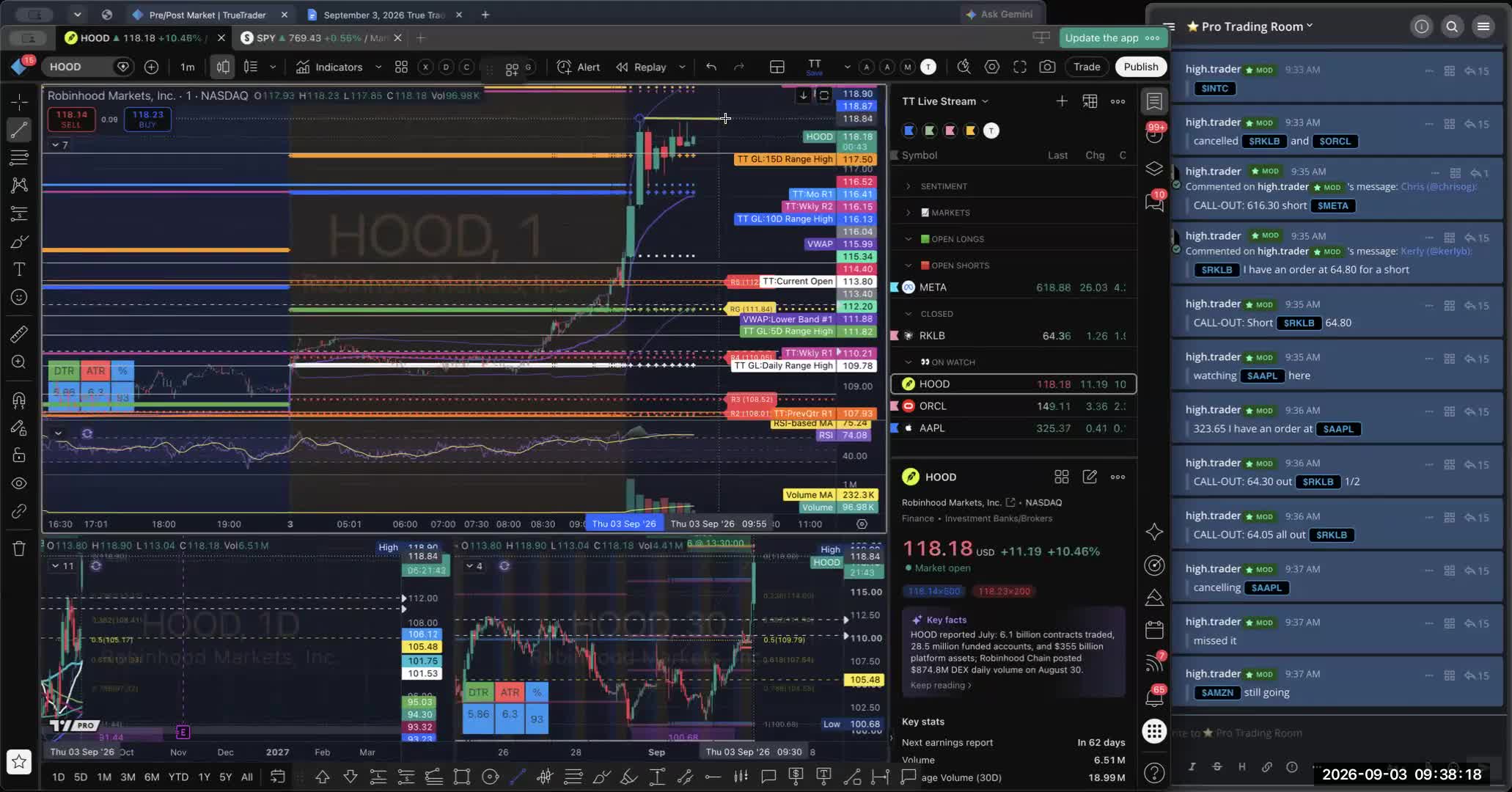Start bar Replay mode
Screen dimensions: 1512x792
(x=641, y=67)
